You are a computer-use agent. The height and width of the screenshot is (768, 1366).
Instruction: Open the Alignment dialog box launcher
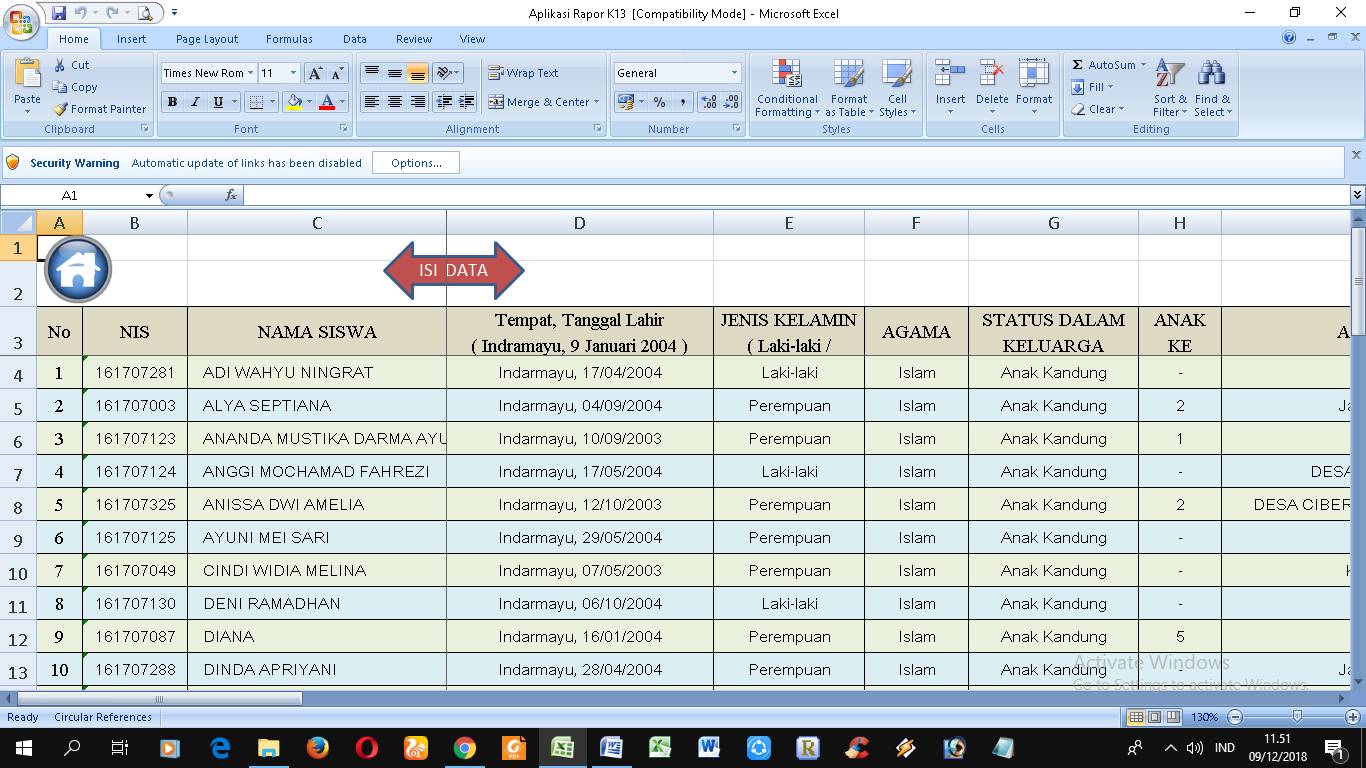(x=598, y=129)
